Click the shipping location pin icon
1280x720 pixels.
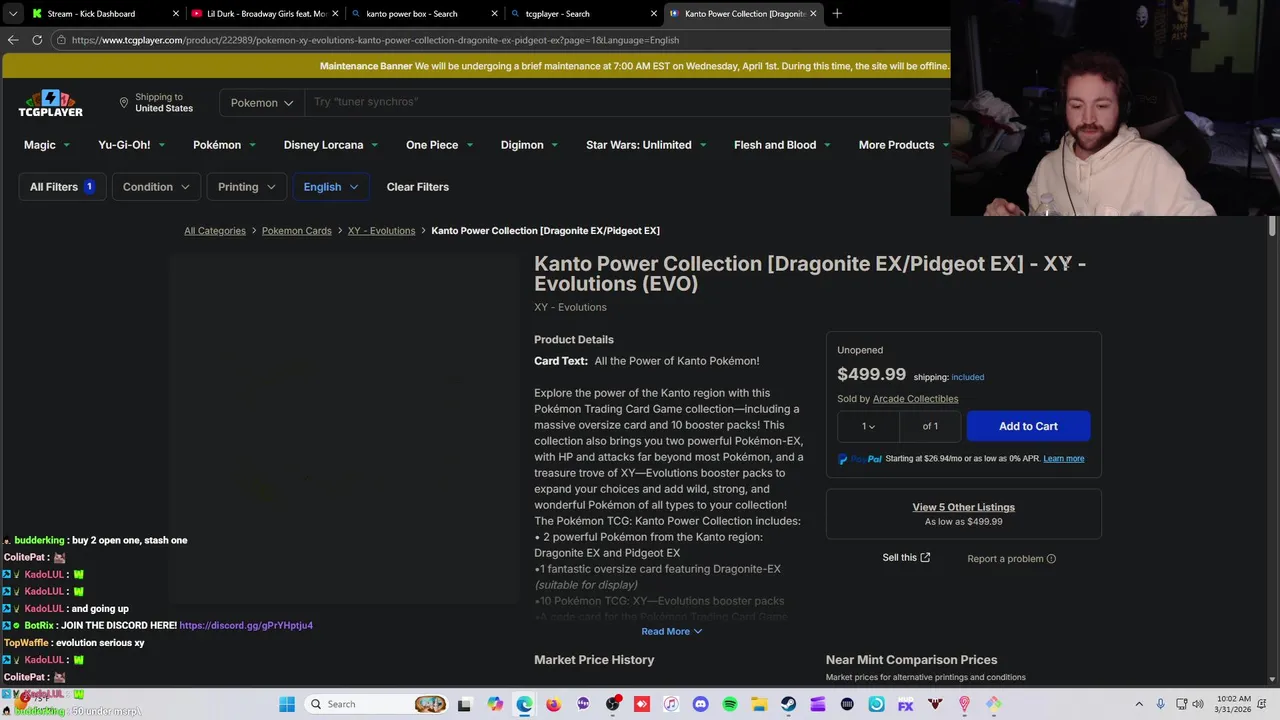tap(124, 102)
